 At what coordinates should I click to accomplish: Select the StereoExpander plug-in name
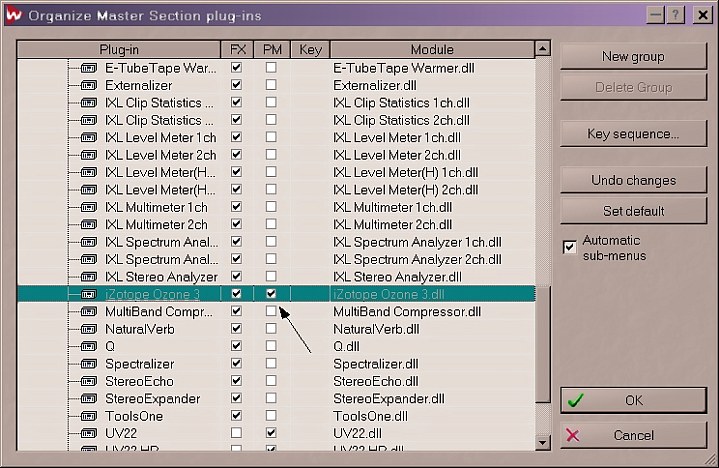point(153,399)
